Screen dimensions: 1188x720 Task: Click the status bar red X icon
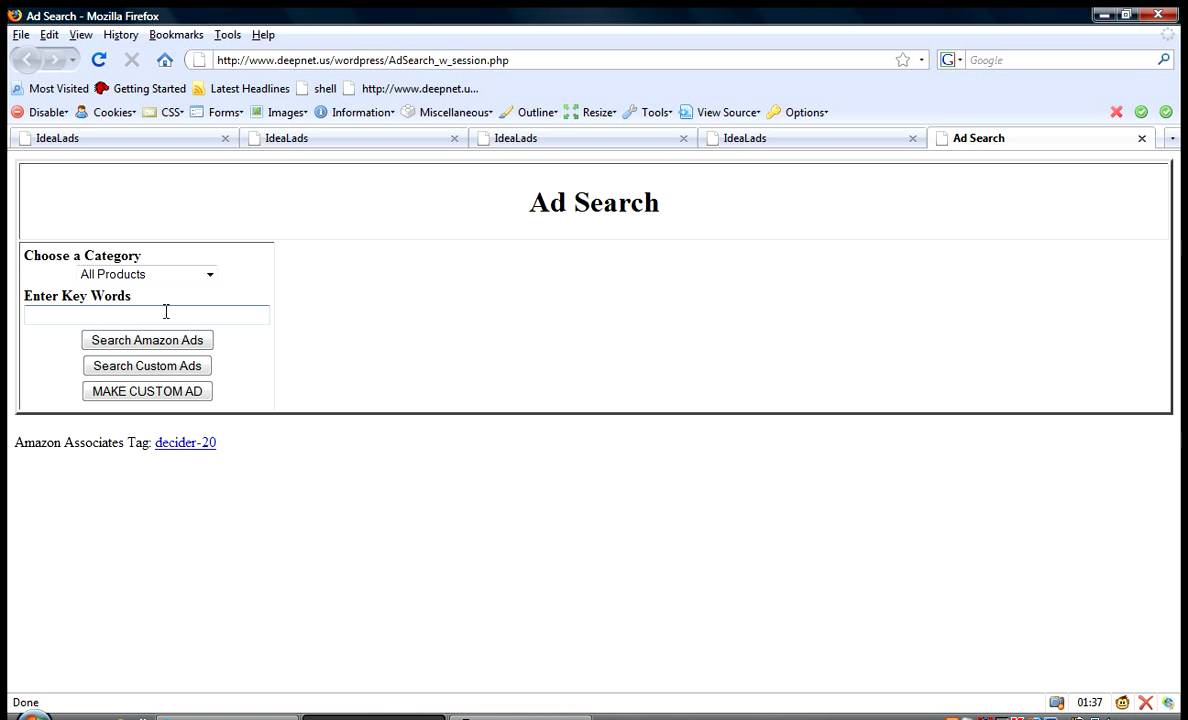click(1145, 703)
